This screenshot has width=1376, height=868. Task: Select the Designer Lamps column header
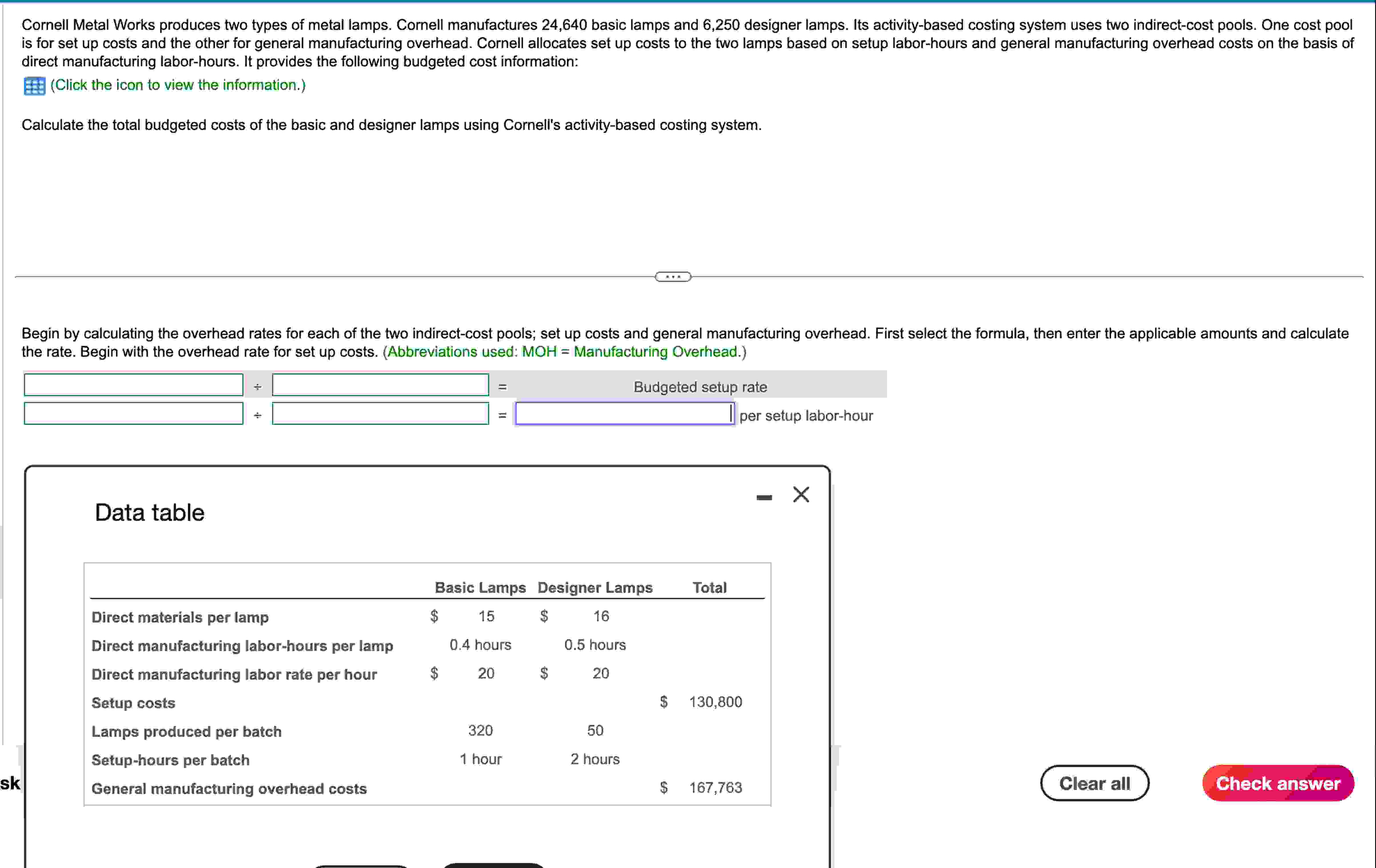595,587
